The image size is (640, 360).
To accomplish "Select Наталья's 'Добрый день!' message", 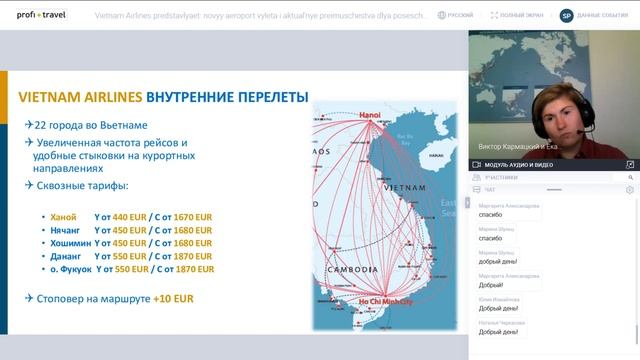I will 498,332.
